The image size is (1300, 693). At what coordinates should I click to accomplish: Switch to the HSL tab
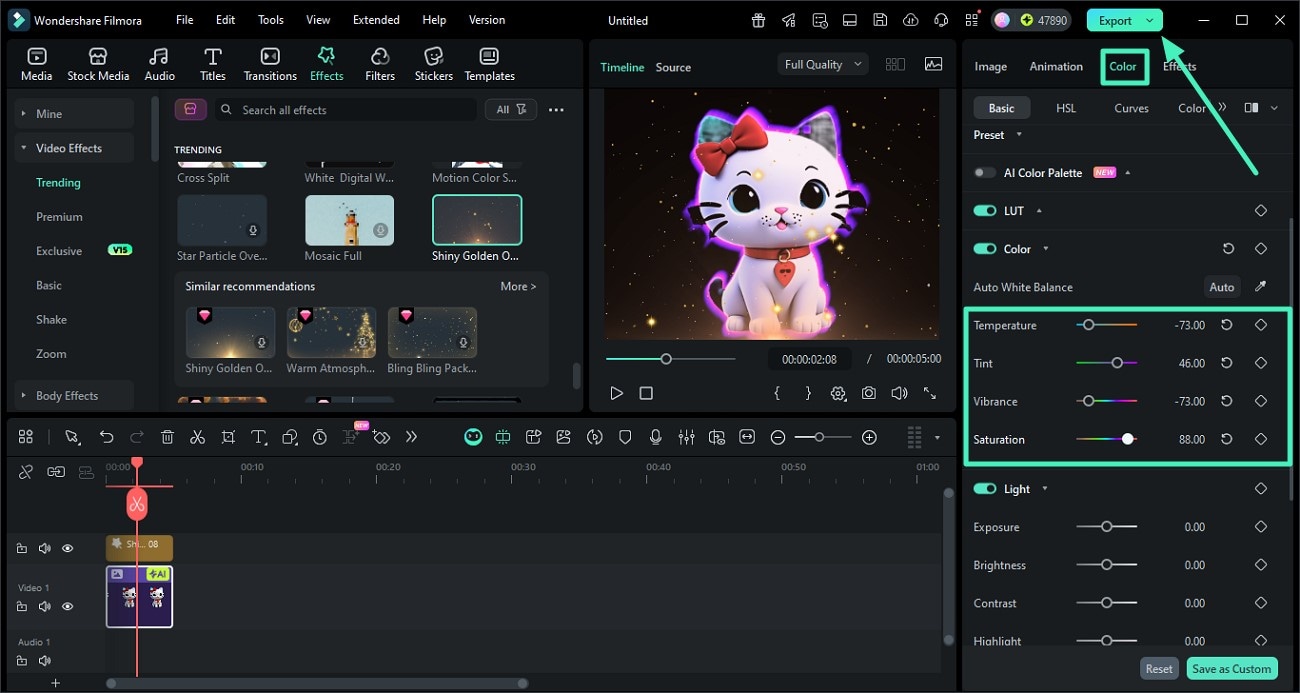(x=1066, y=107)
